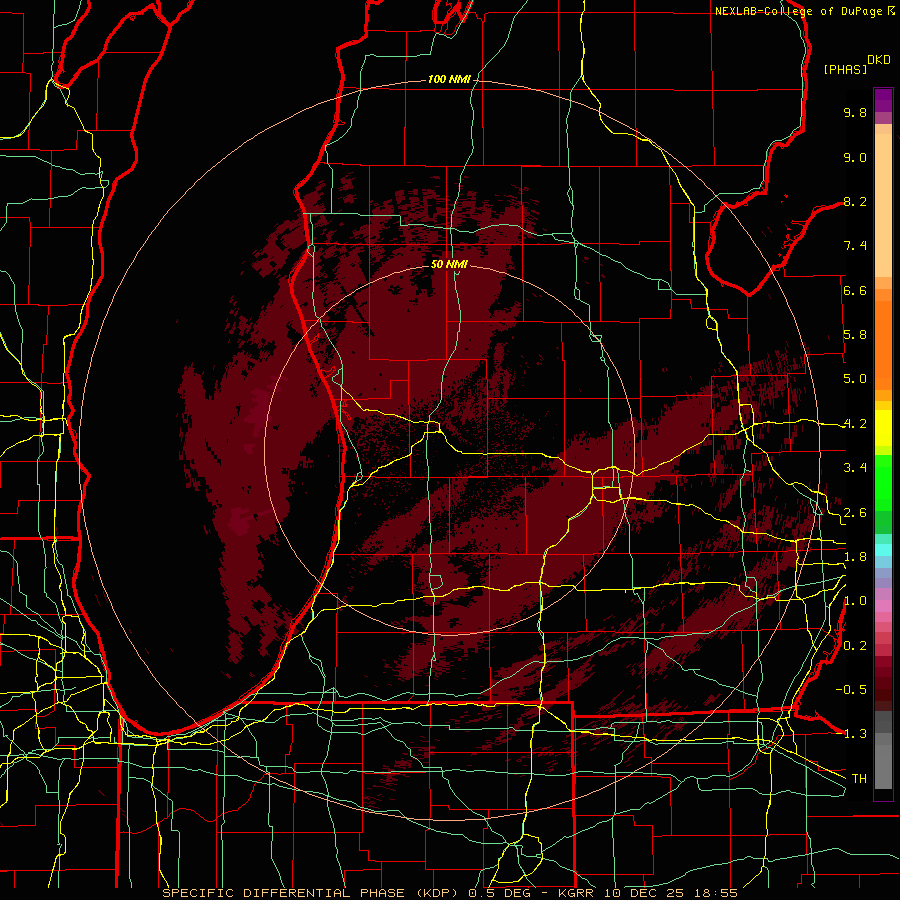Click the 50 NMI range ring label
The height and width of the screenshot is (900, 900).
point(449,264)
